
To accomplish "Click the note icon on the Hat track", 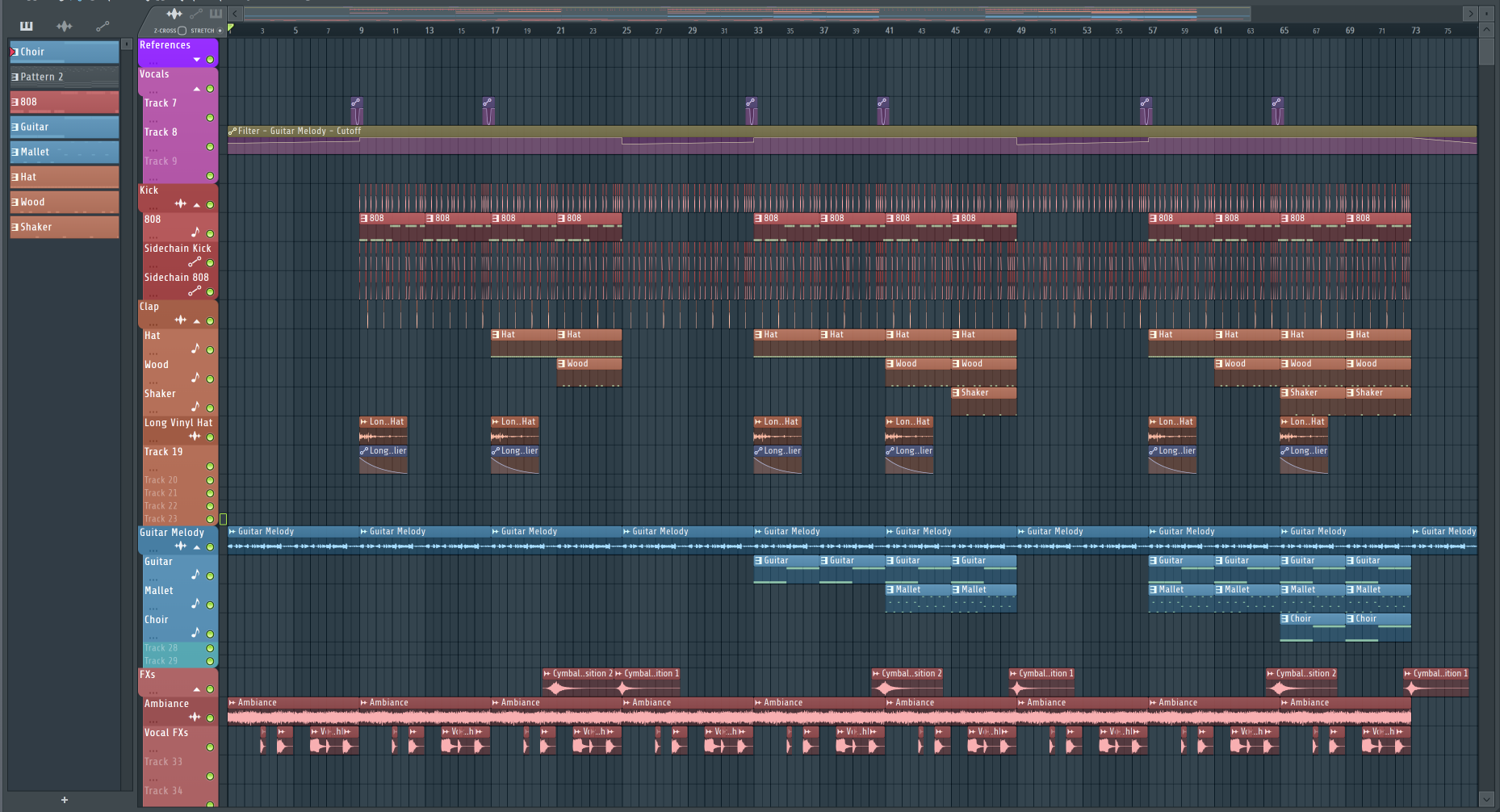I will tap(195, 349).
